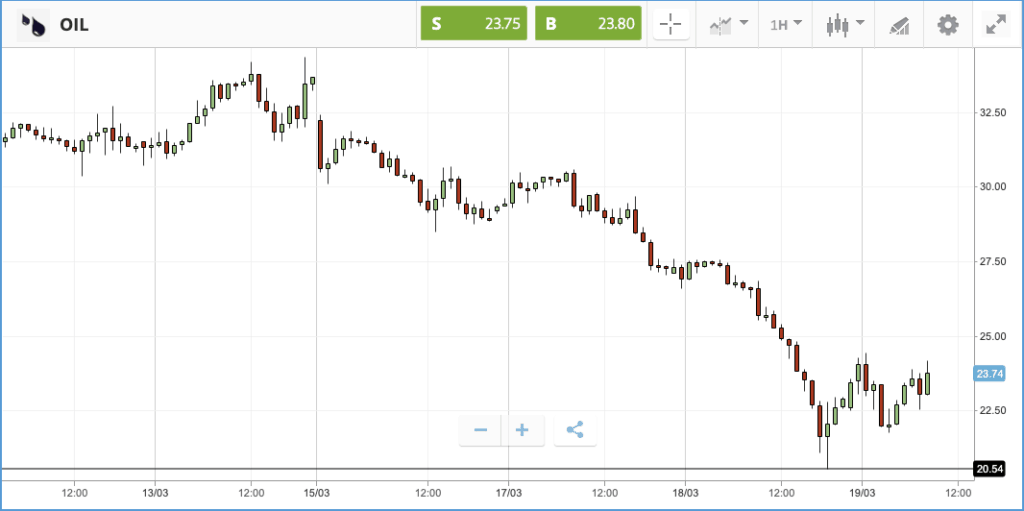Expand chart to fullscreen

point(996,25)
